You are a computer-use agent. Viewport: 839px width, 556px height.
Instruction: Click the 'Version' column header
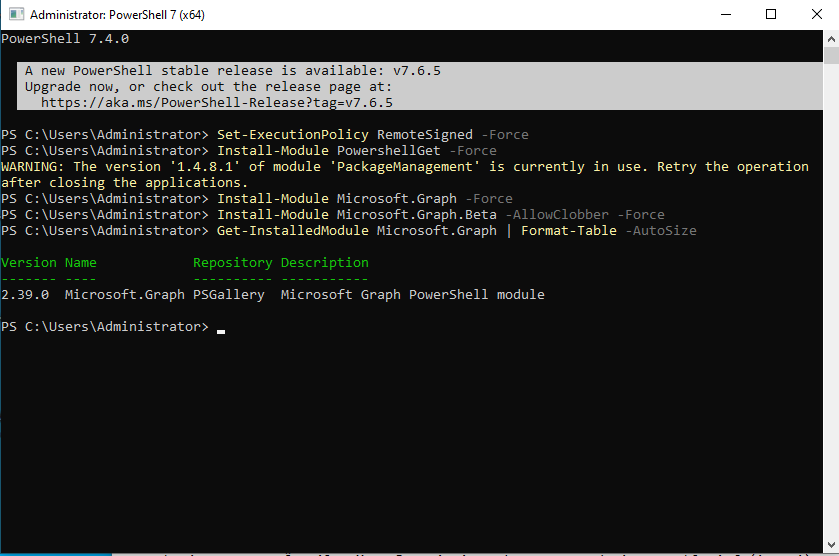click(x=29, y=263)
